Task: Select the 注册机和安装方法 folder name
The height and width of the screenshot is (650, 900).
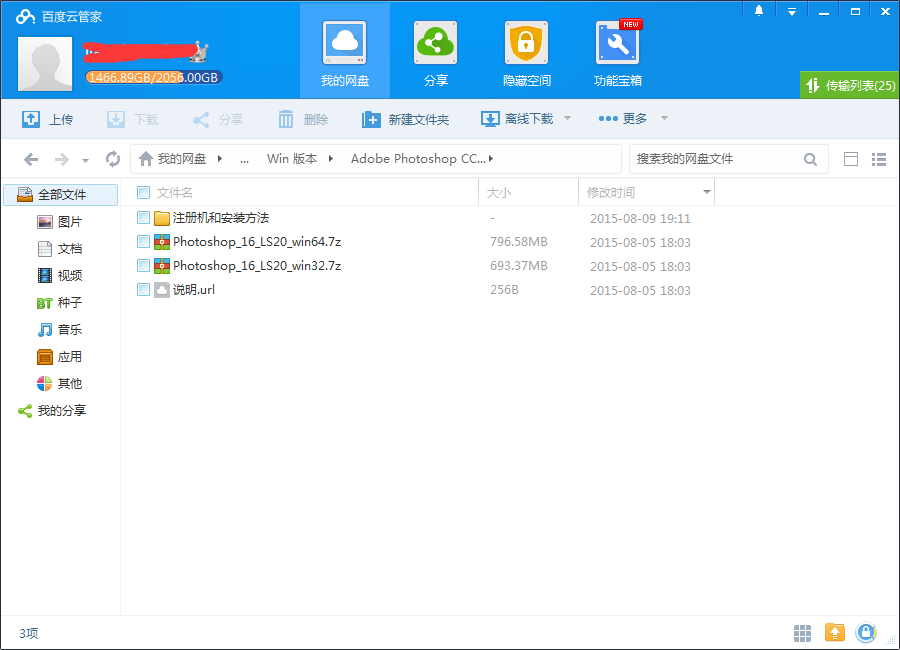Action: pos(221,218)
